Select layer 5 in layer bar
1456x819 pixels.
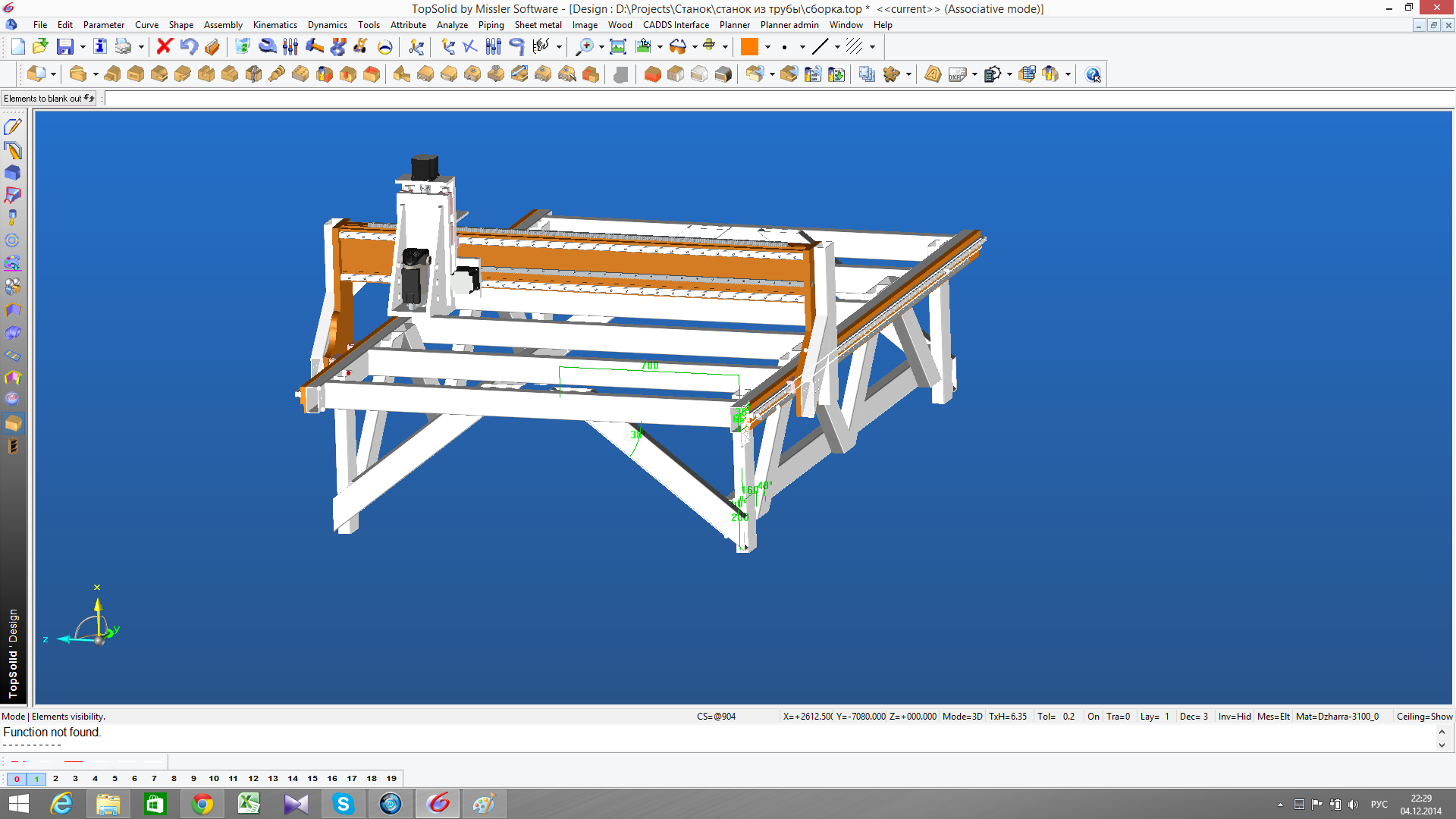click(115, 779)
